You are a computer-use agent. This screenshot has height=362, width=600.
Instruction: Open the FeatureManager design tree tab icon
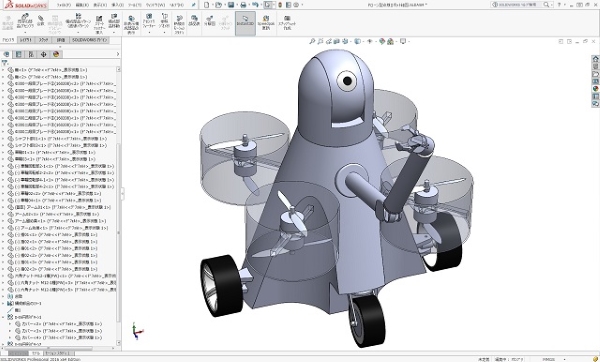tap(6, 54)
